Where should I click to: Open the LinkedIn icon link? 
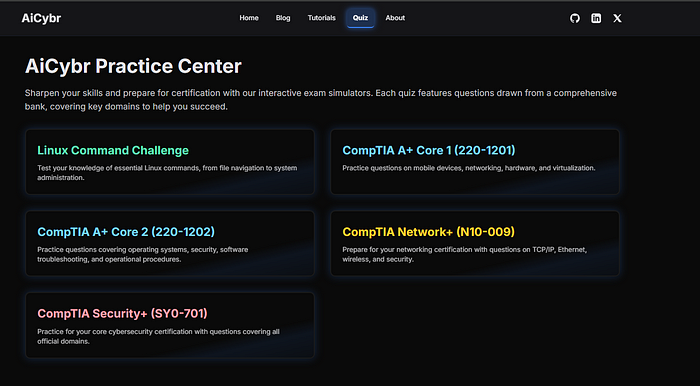point(596,18)
